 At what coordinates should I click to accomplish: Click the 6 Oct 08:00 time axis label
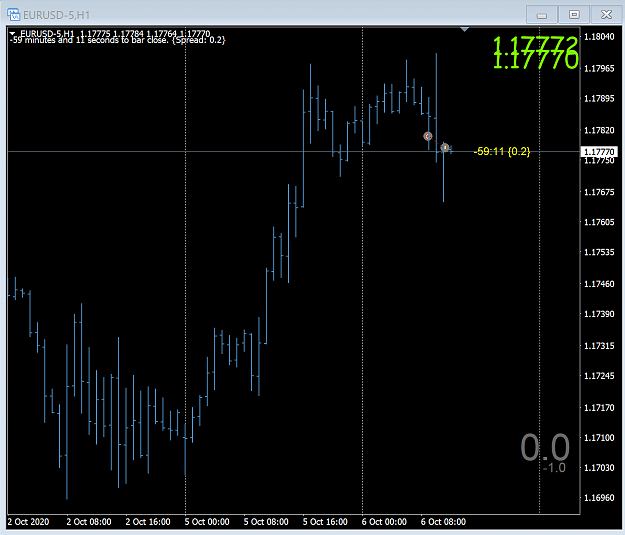pos(443,522)
